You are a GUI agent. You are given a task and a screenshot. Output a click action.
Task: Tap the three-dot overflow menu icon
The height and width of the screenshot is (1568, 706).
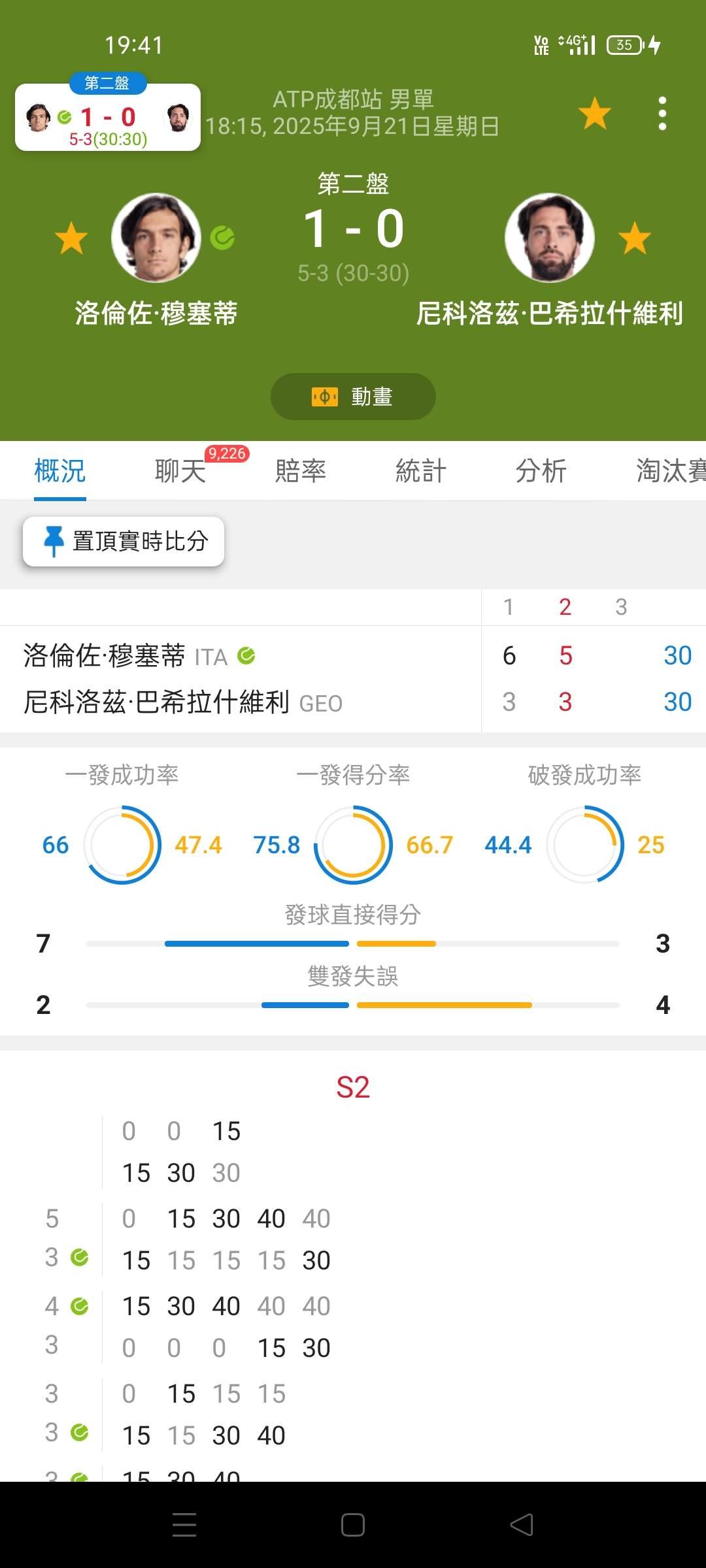(x=662, y=114)
